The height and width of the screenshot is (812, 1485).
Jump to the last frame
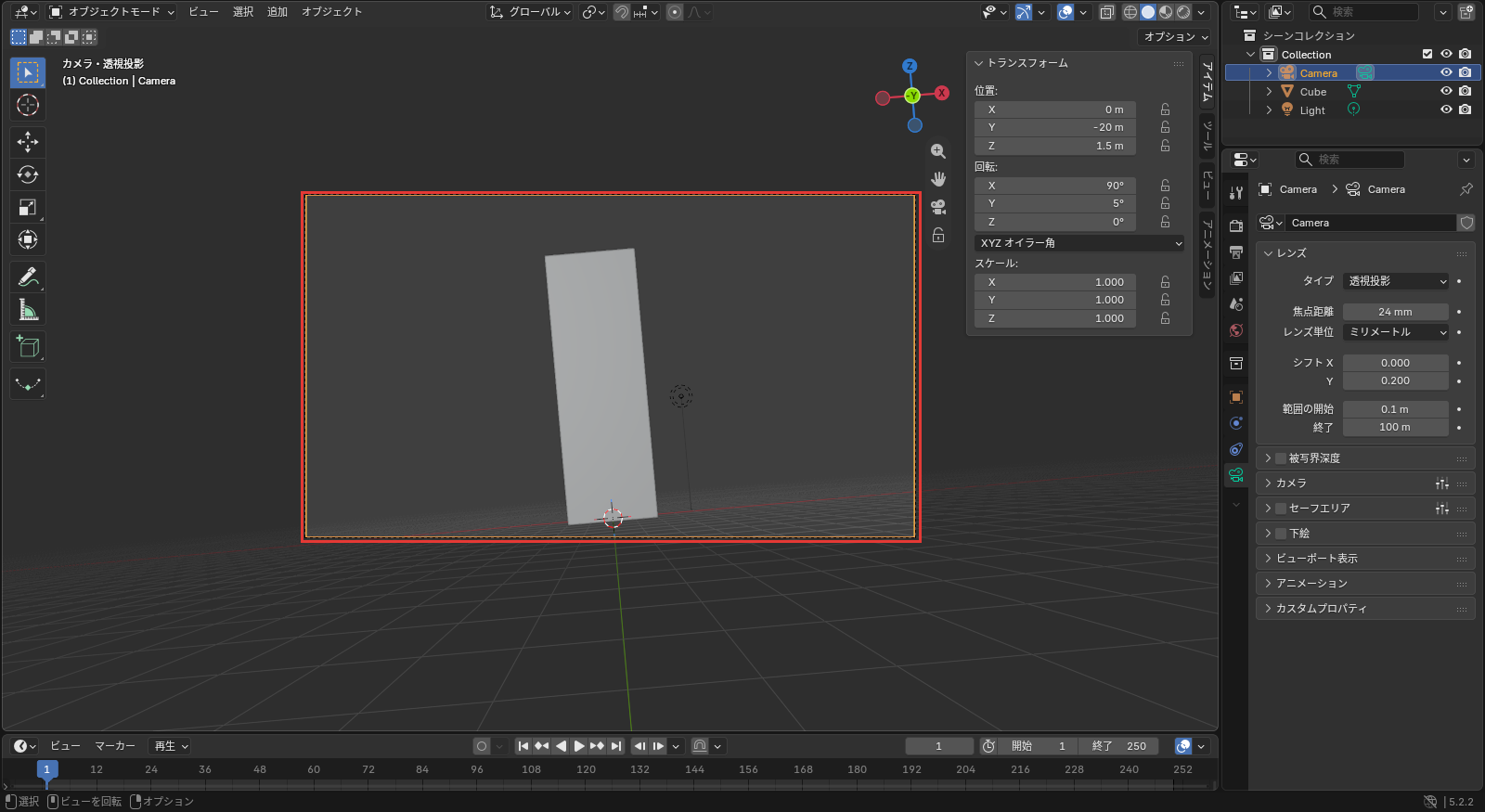pyautogui.click(x=616, y=746)
